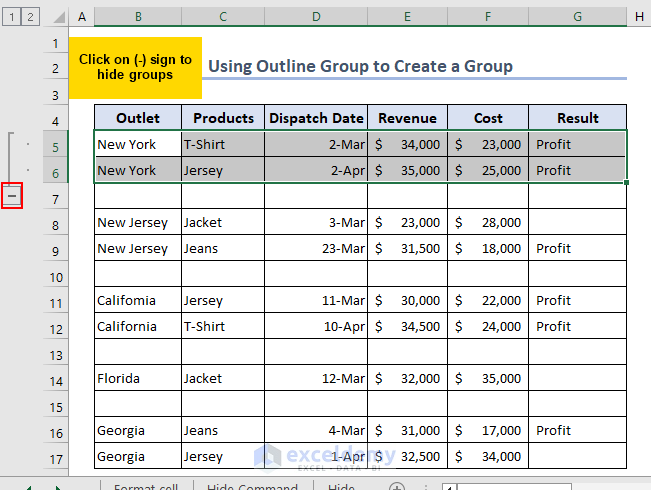Select column B header
The height and width of the screenshot is (490, 651).
click(137, 17)
